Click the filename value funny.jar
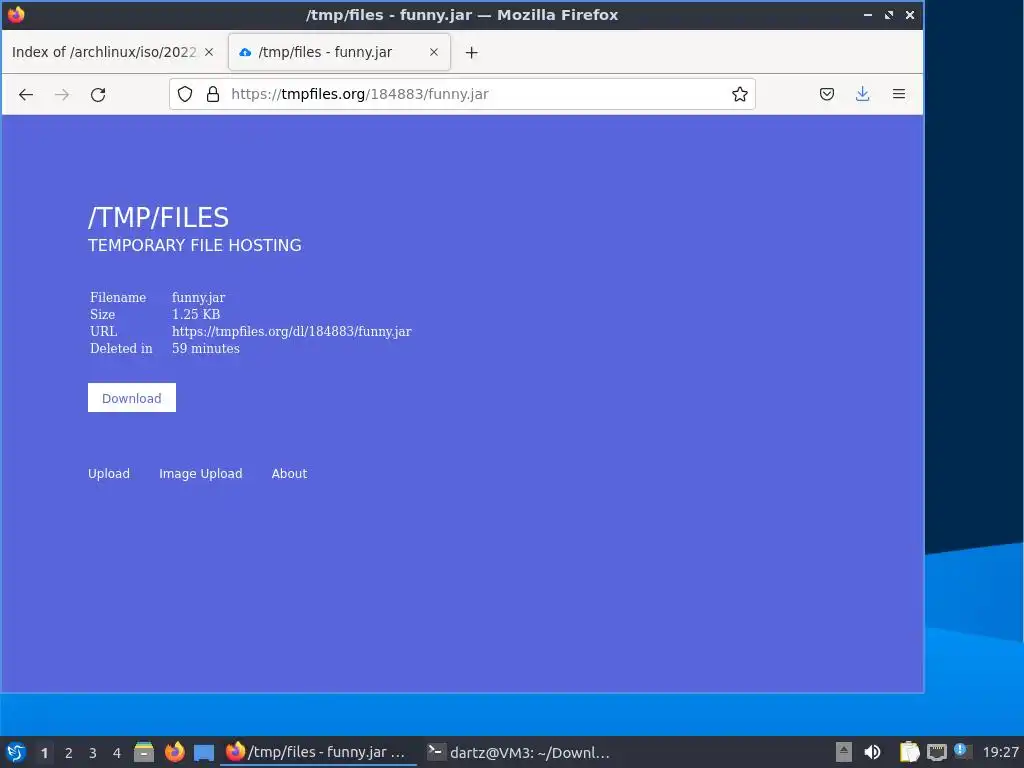1024x768 pixels. [x=199, y=297]
